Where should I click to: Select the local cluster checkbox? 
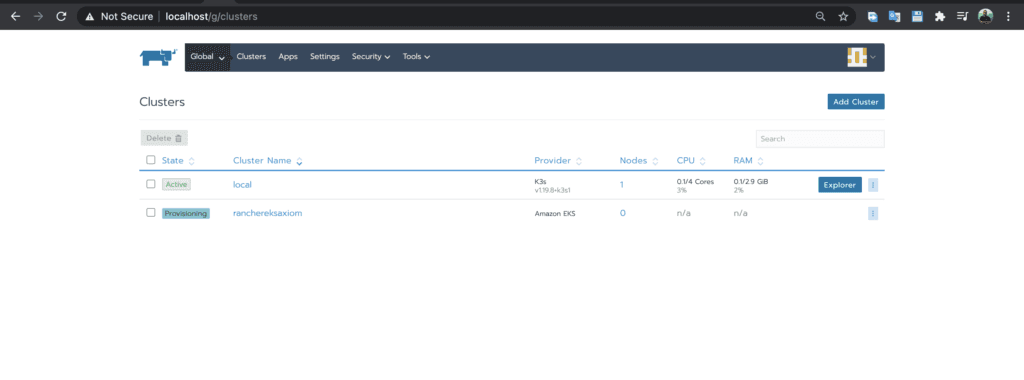tap(151, 184)
